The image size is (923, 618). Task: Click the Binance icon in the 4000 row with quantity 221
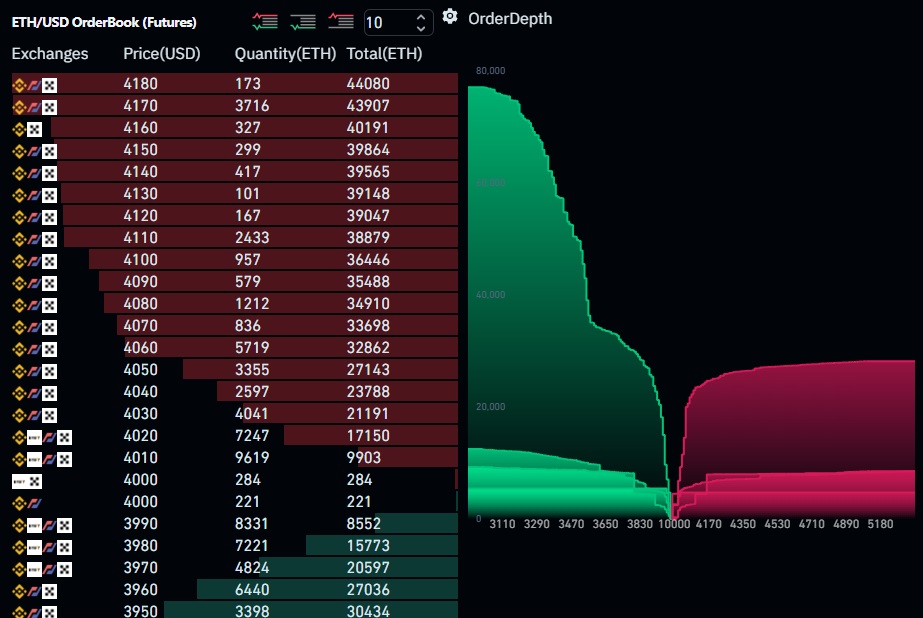(x=19, y=503)
